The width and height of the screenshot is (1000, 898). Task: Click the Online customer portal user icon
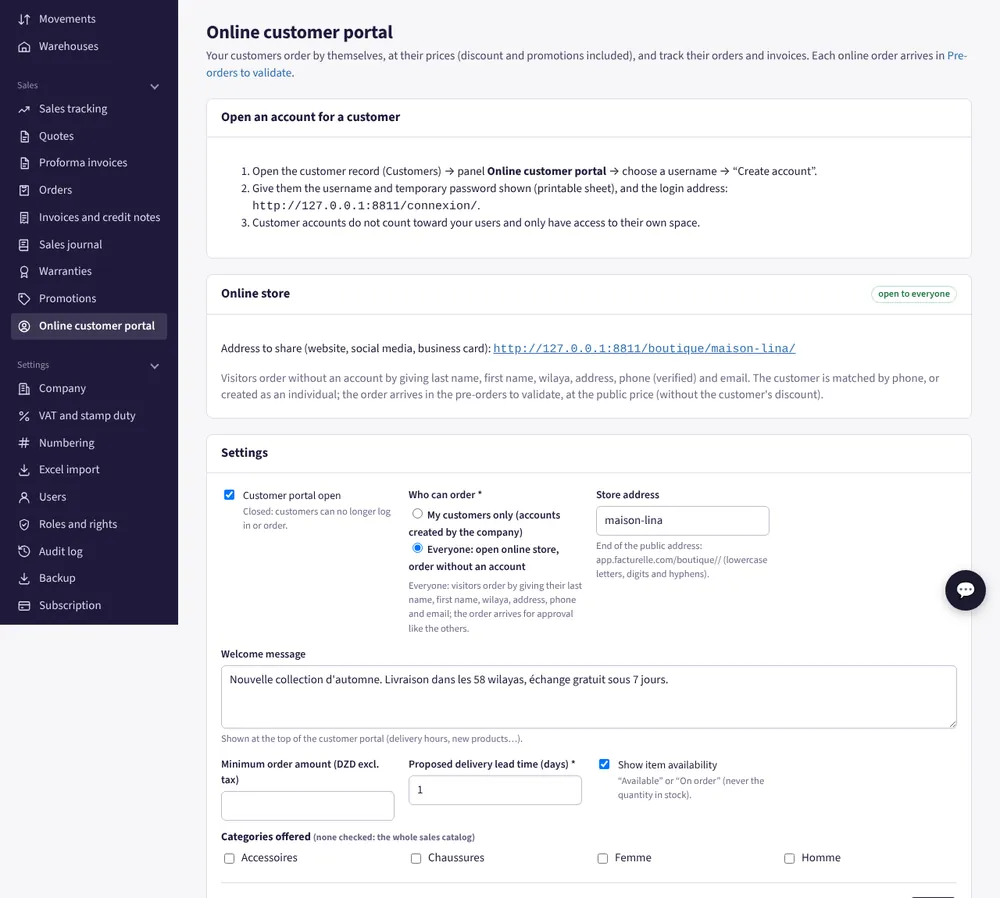coord(24,326)
